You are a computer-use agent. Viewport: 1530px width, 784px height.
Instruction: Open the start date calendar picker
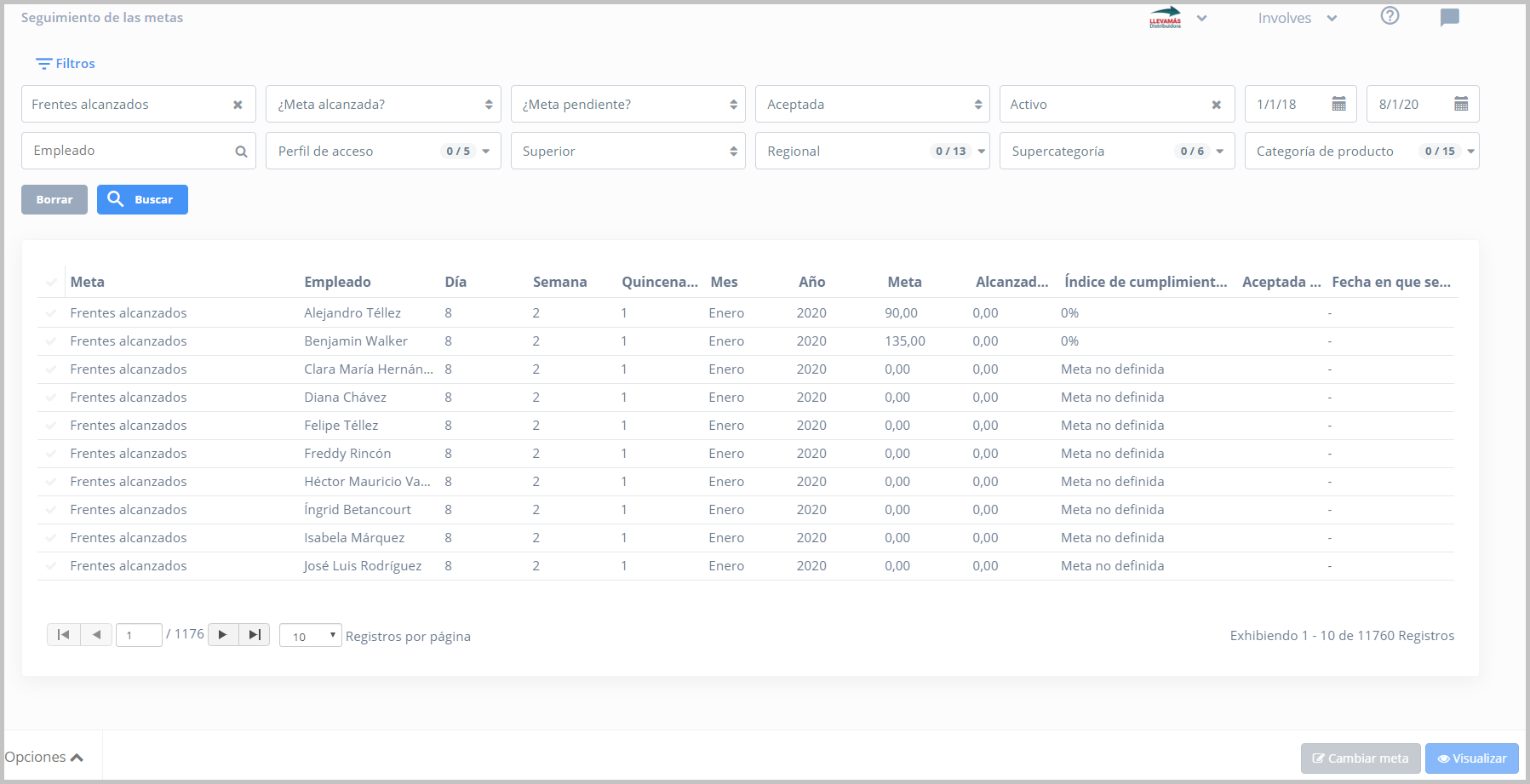pyautogui.click(x=1338, y=104)
